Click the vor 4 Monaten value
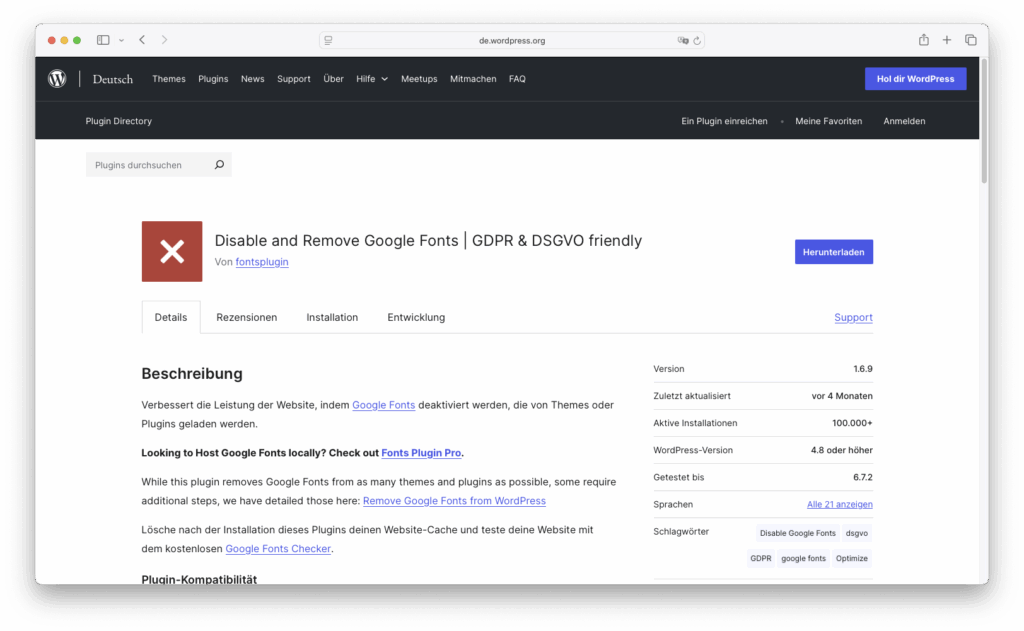 click(x=842, y=396)
